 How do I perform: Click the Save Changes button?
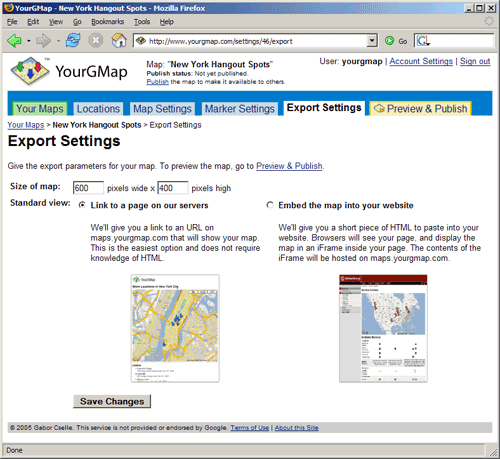click(112, 401)
